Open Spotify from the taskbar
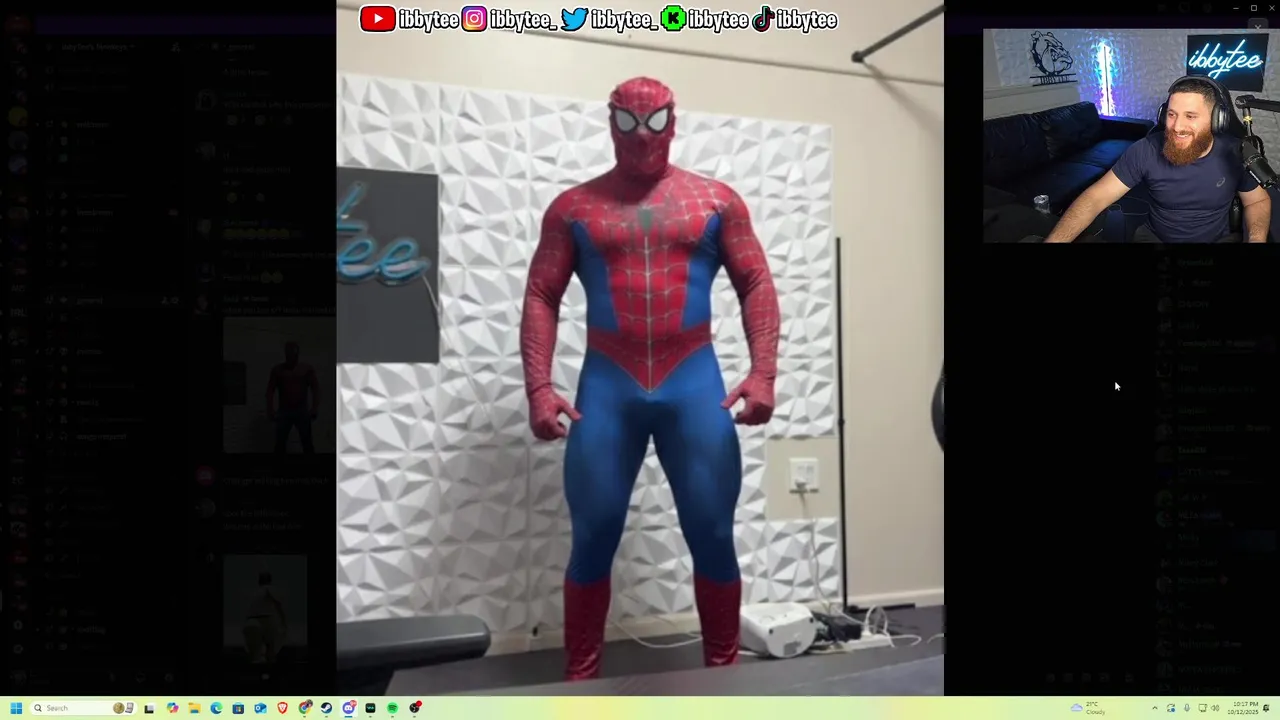This screenshot has height=720, width=1280. 392,708
